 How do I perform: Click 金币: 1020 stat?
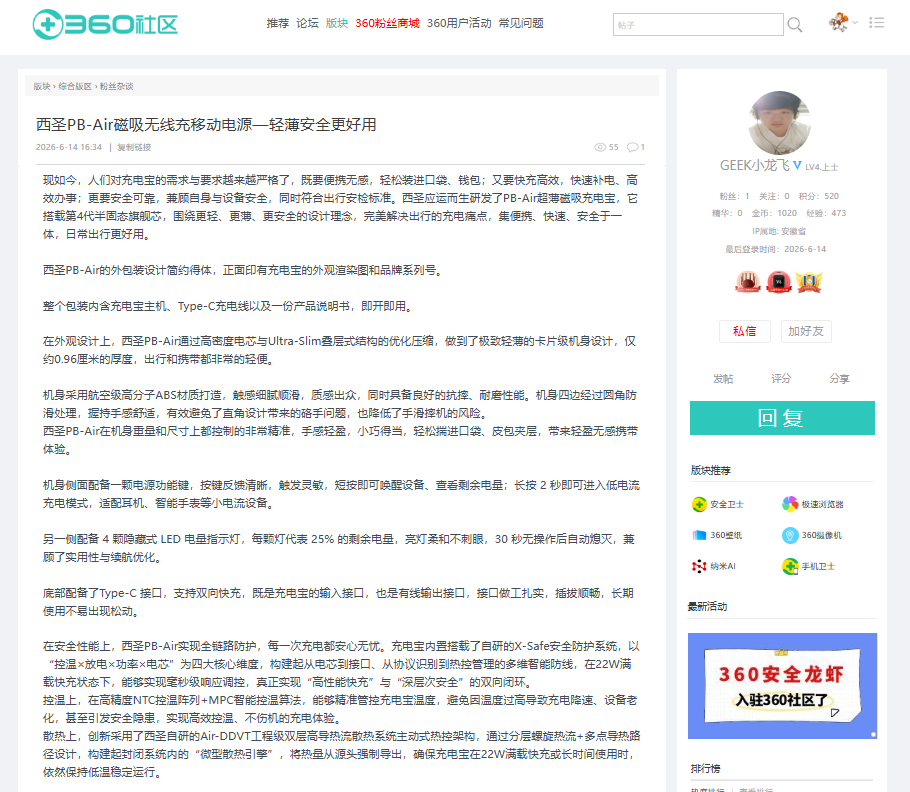click(x=774, y=214)
